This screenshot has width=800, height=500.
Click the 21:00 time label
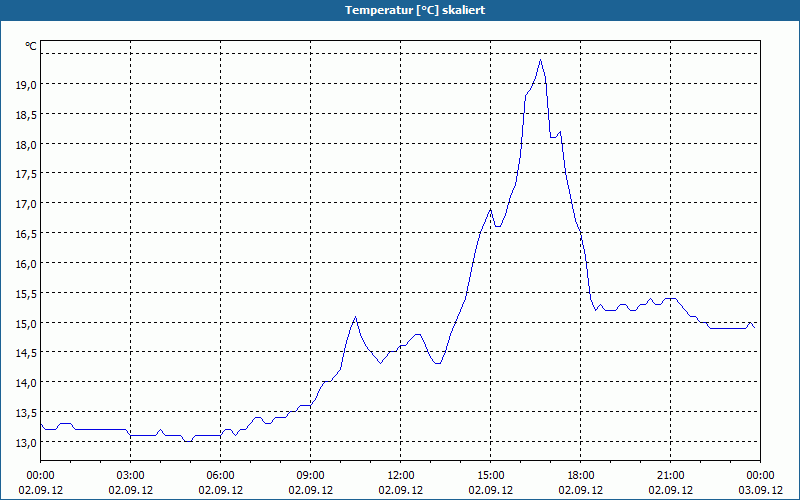point(670,476)
